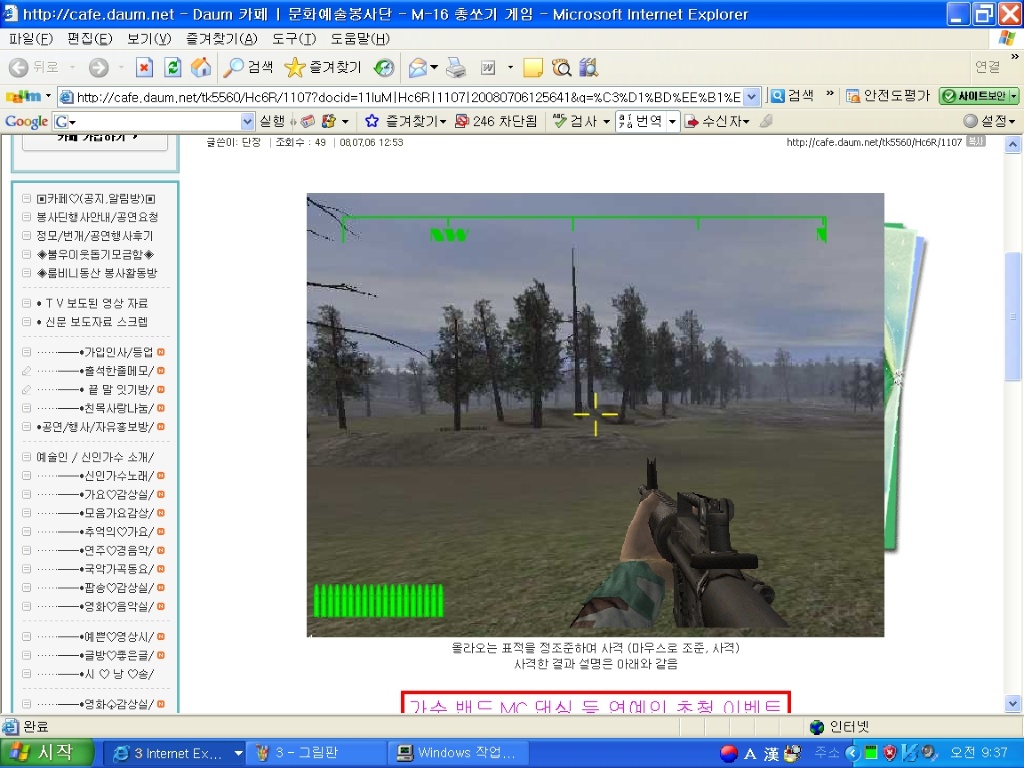
Task: Expand the Google search history dropdown arrow
Action: point(247,121)
